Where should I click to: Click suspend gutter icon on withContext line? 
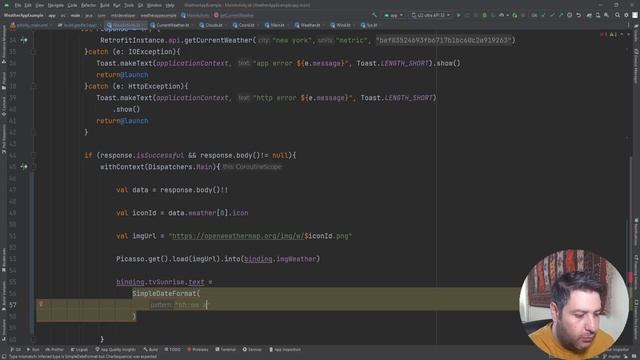click(24, 167)
